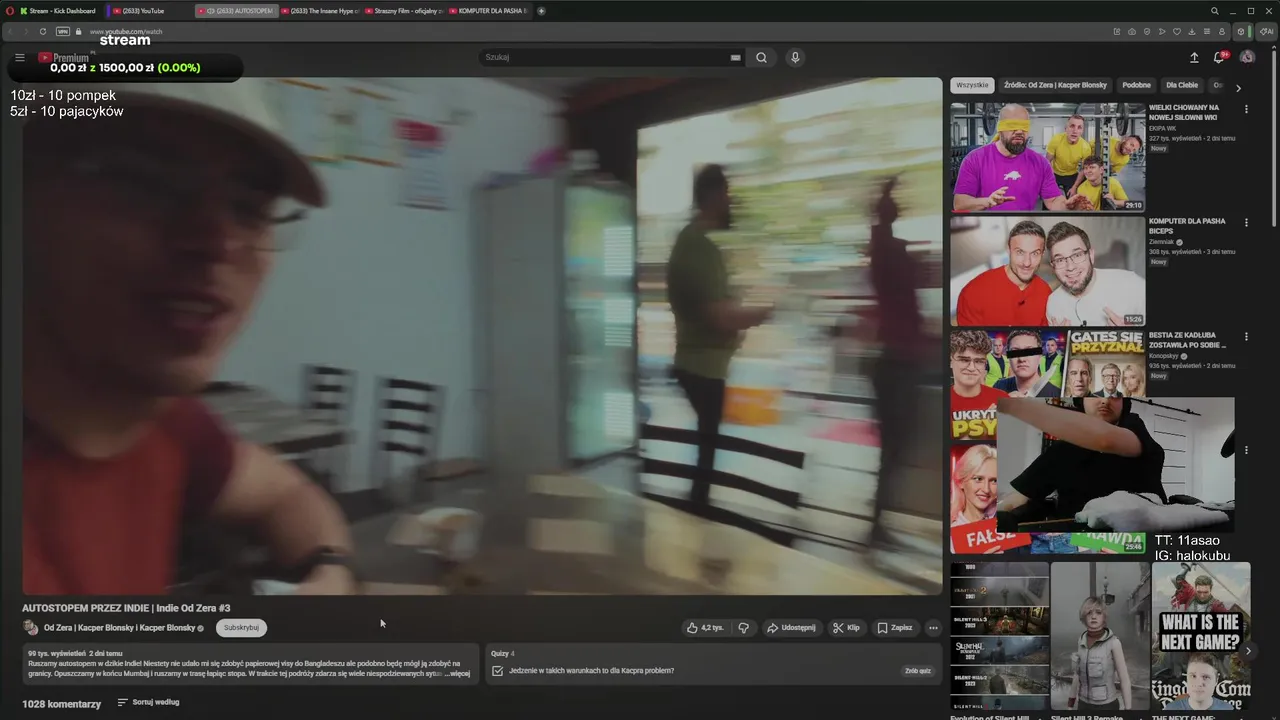Switch to the Straszny Film tab
Viewport: 1280px width, 720px height.
click(x=404, y=11)
